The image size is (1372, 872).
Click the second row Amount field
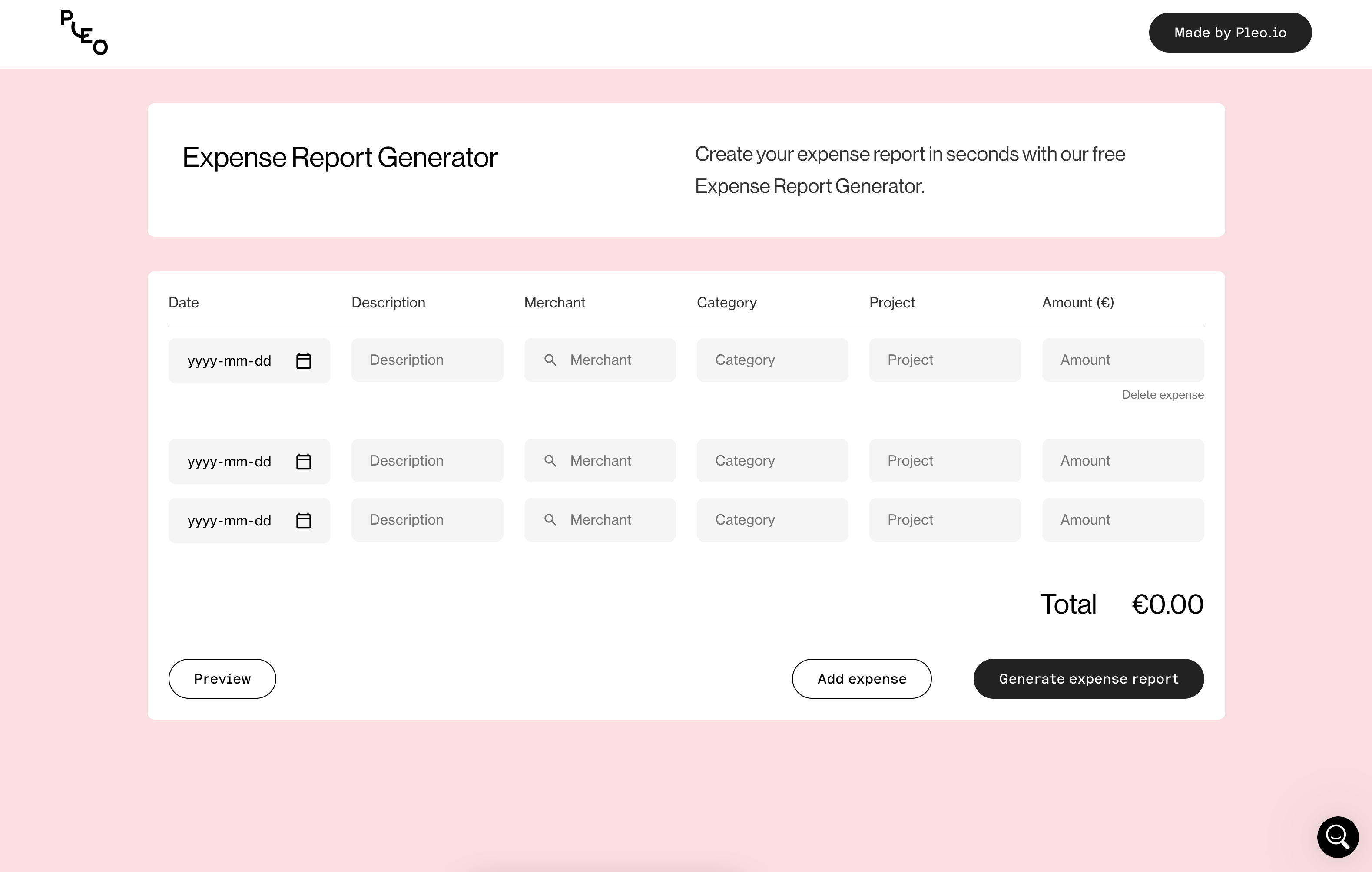click(1123, 461)
